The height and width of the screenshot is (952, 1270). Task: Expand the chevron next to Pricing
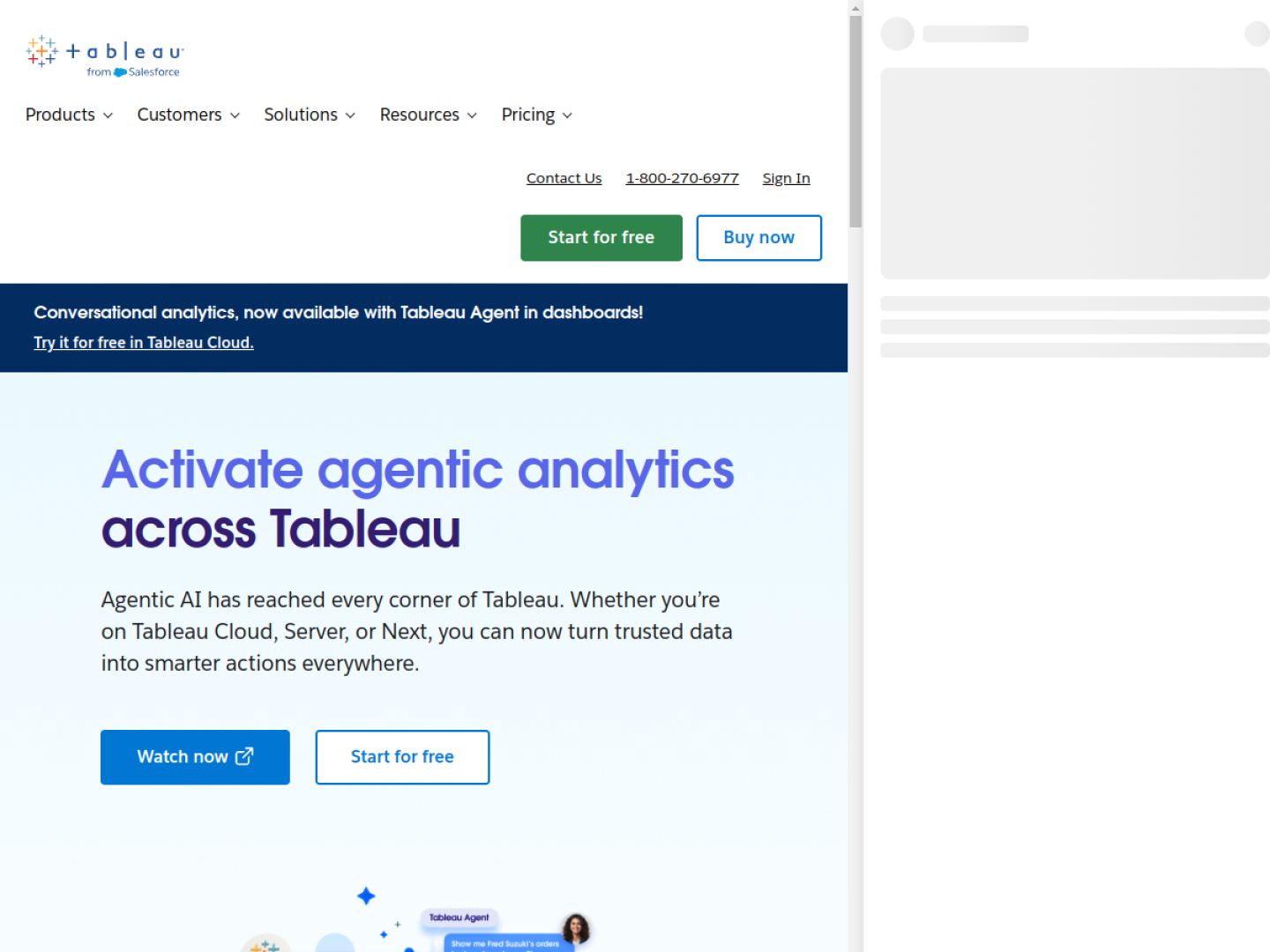567,115
